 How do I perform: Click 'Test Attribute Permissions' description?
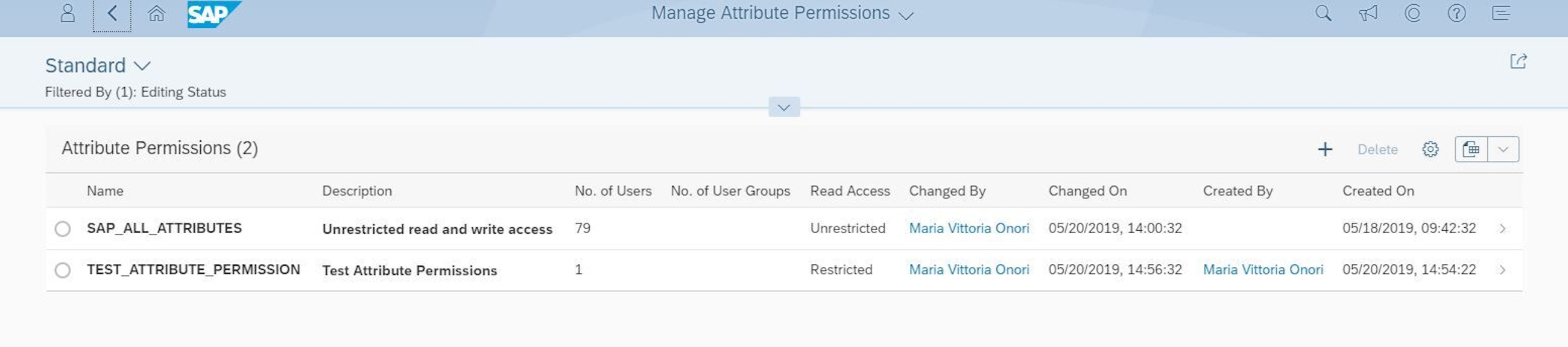409,270
